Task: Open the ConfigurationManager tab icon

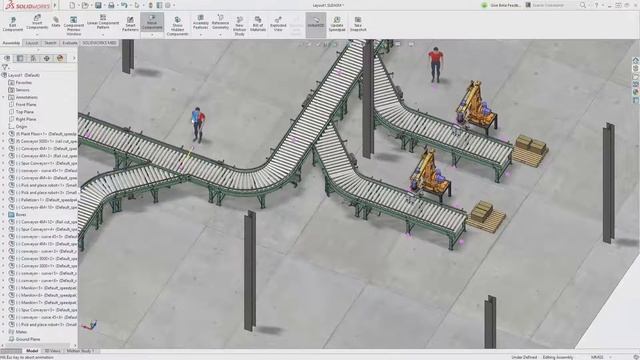Action: click(33, 58)
